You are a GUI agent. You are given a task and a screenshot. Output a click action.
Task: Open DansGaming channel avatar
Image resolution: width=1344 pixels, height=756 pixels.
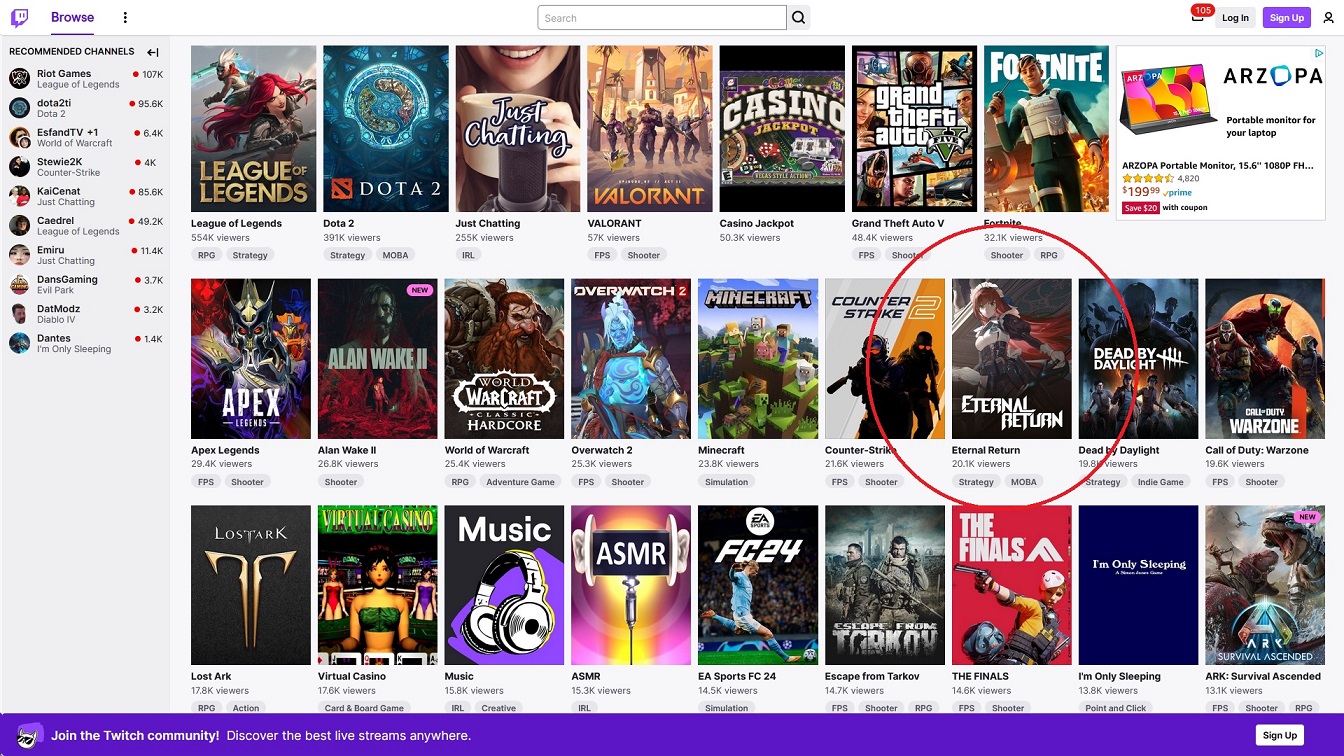pos(20,284)
